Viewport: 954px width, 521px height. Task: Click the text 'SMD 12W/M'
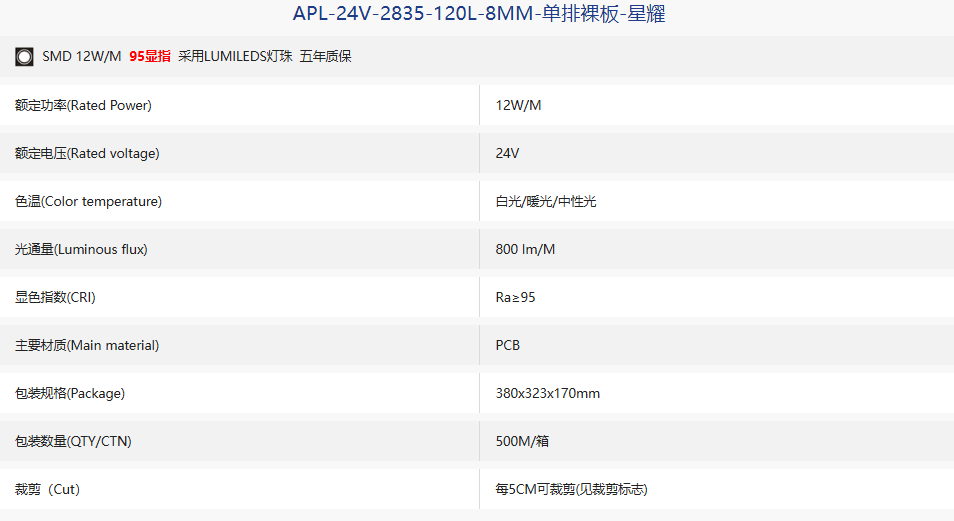(x=82, y=57)
